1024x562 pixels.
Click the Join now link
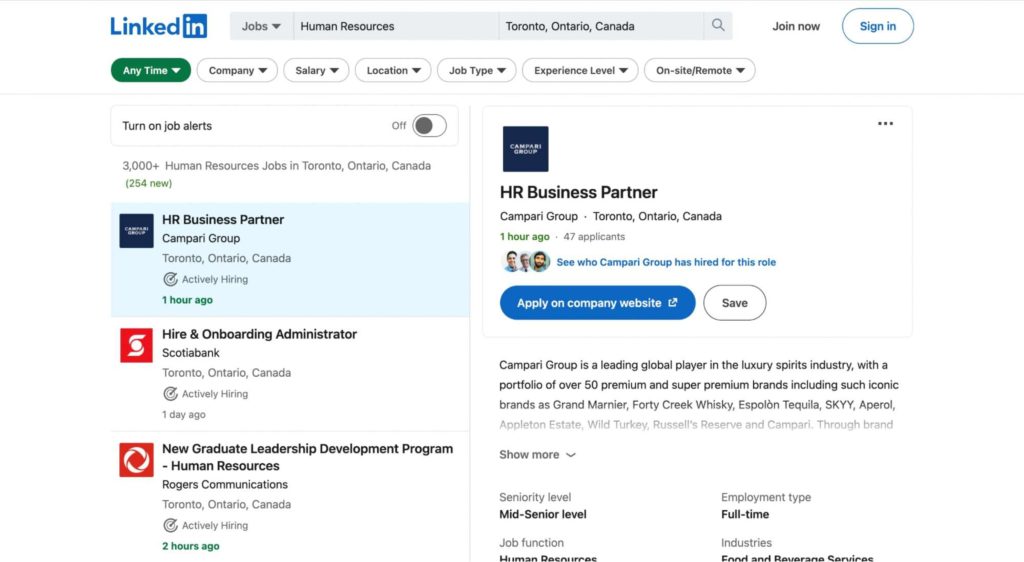pos(795,26)
